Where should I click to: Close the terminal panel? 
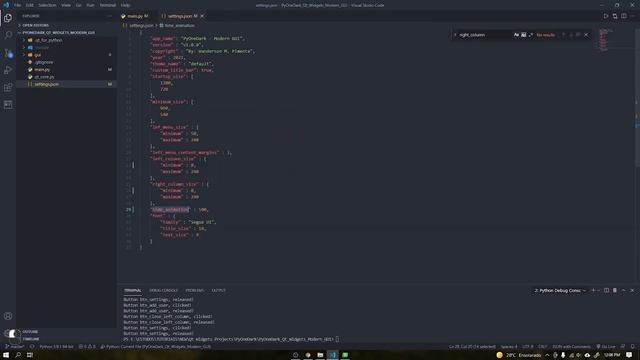(632, 290)
